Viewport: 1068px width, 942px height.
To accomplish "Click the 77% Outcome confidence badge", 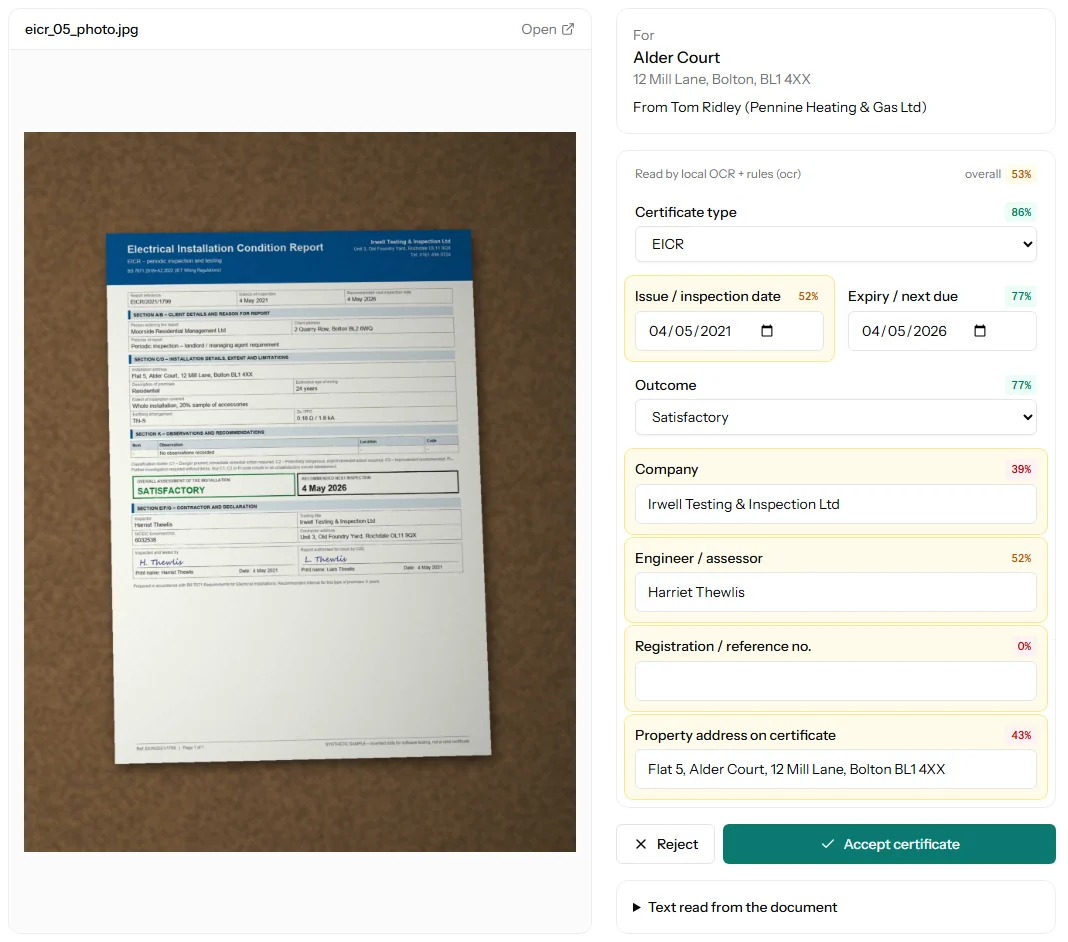I will click(x=1020, y=386).
